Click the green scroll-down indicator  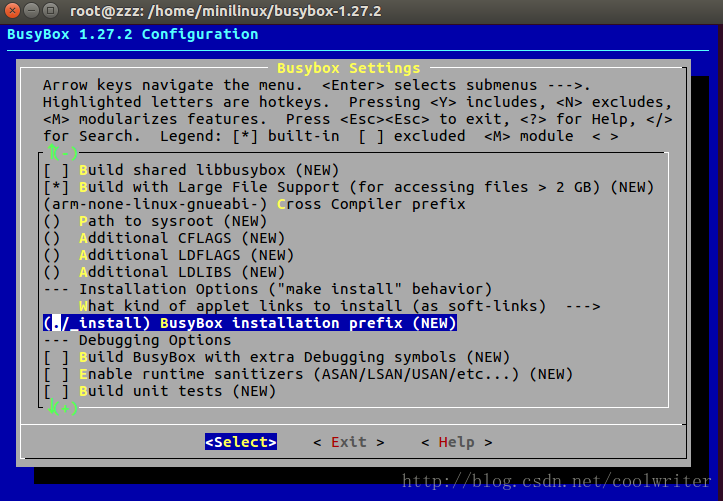(63, 408)
